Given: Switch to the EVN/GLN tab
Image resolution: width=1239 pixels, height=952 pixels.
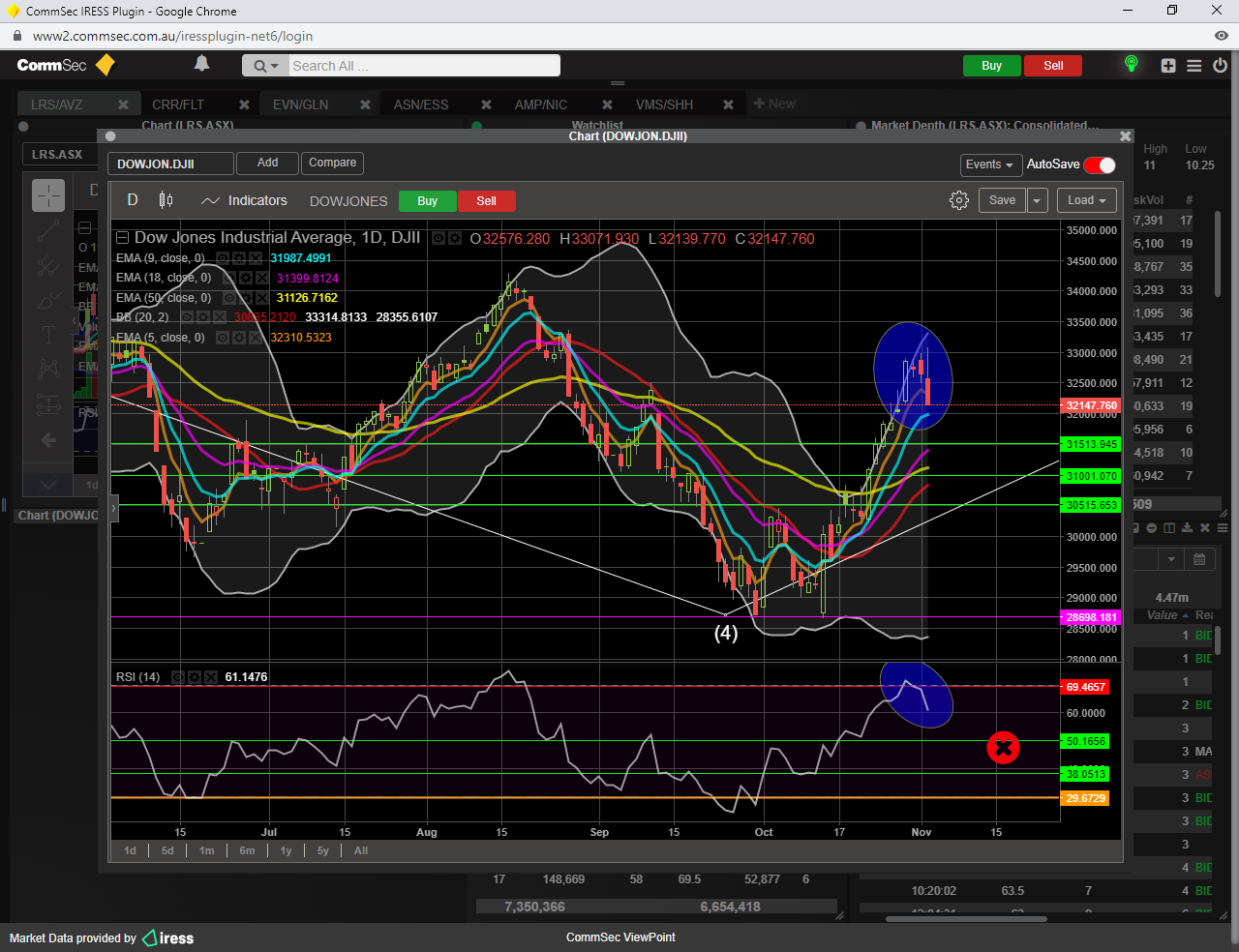Looking at the screenshot, I should pyautogui.click(x=300, y=104).
